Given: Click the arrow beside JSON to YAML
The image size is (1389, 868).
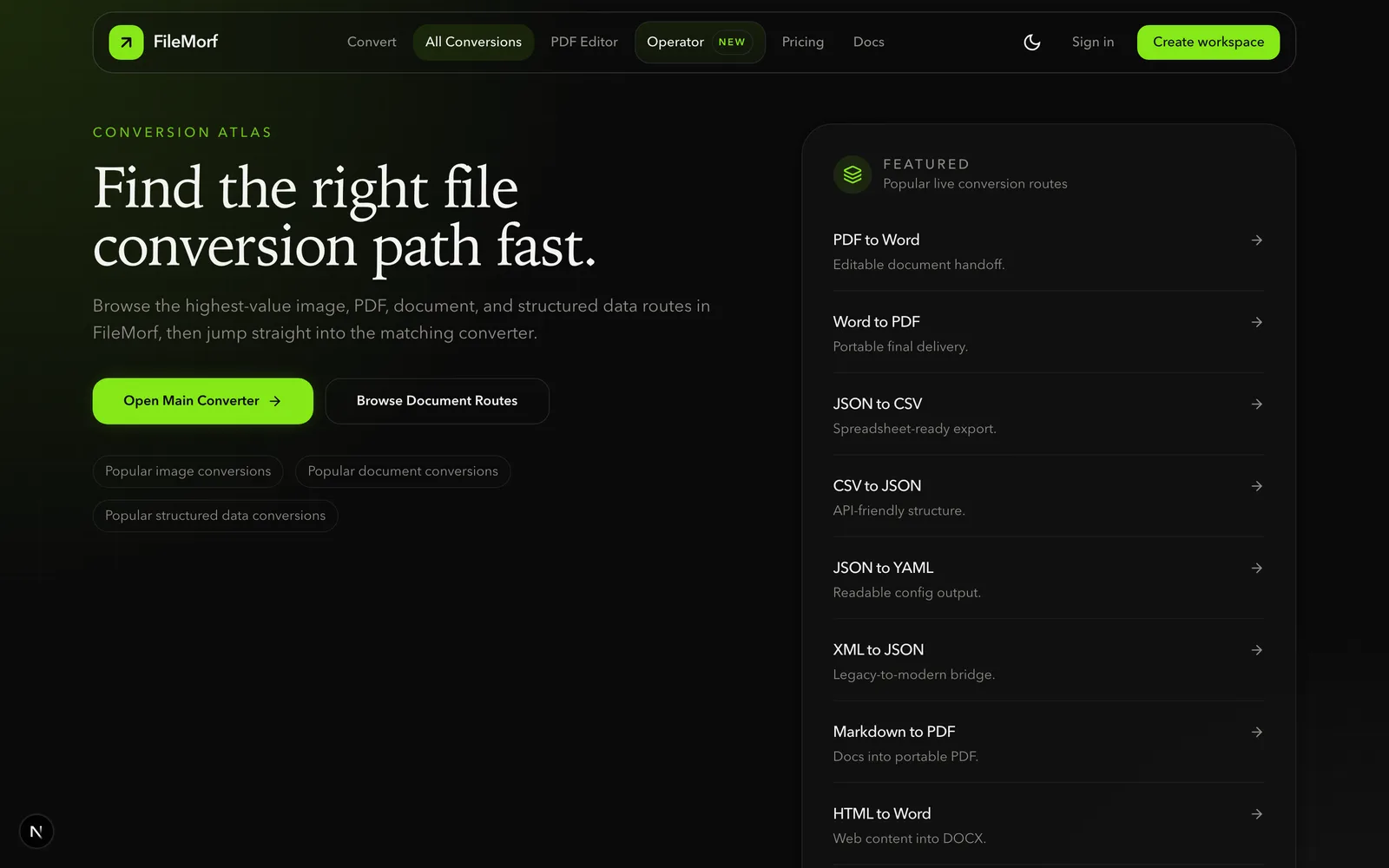Looking at the screenshot, I should tap(1256, 568).
